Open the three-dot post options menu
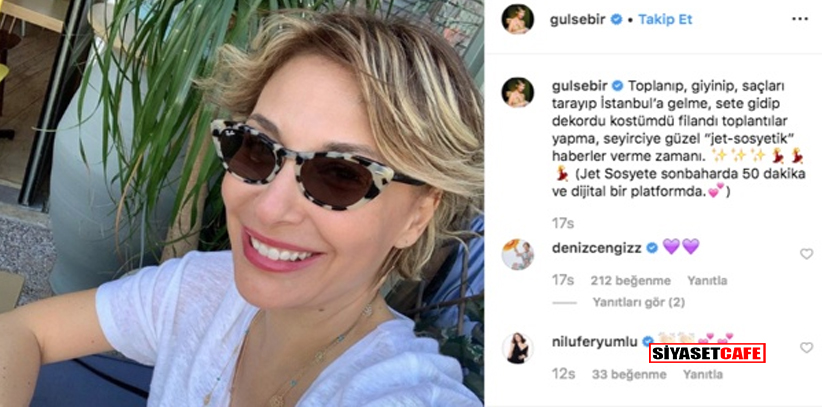Screen dimensions: 822x407 pyautogui.click(x=799, y=19)
